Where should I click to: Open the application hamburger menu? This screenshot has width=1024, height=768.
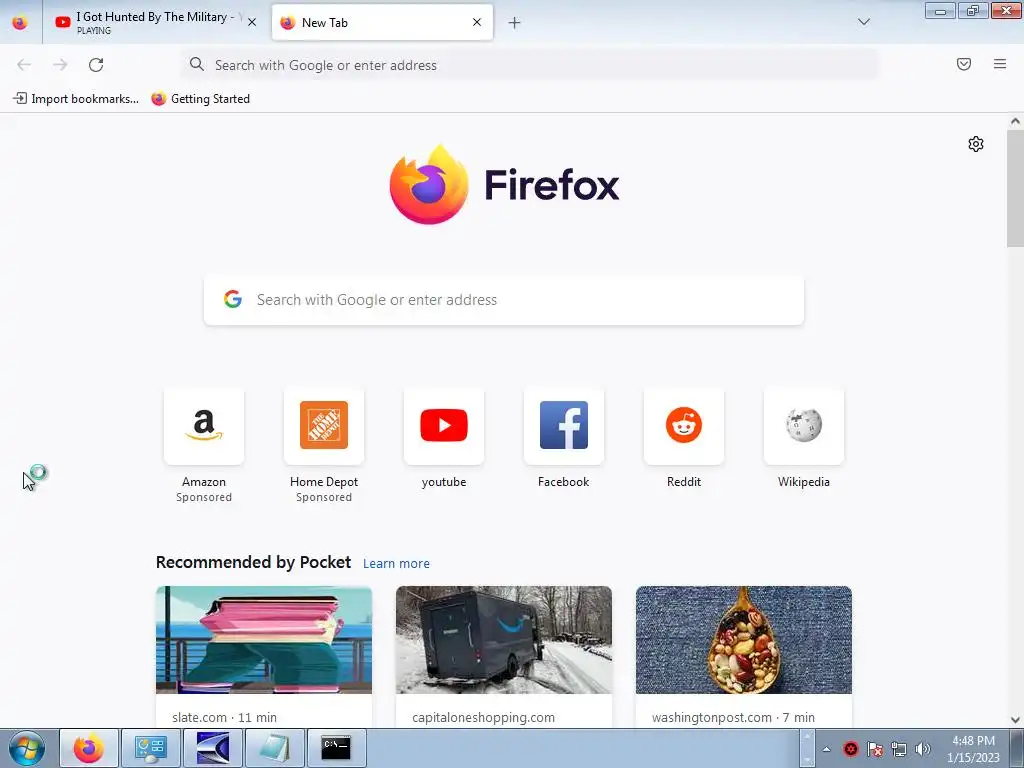(x=1000, y=64)
